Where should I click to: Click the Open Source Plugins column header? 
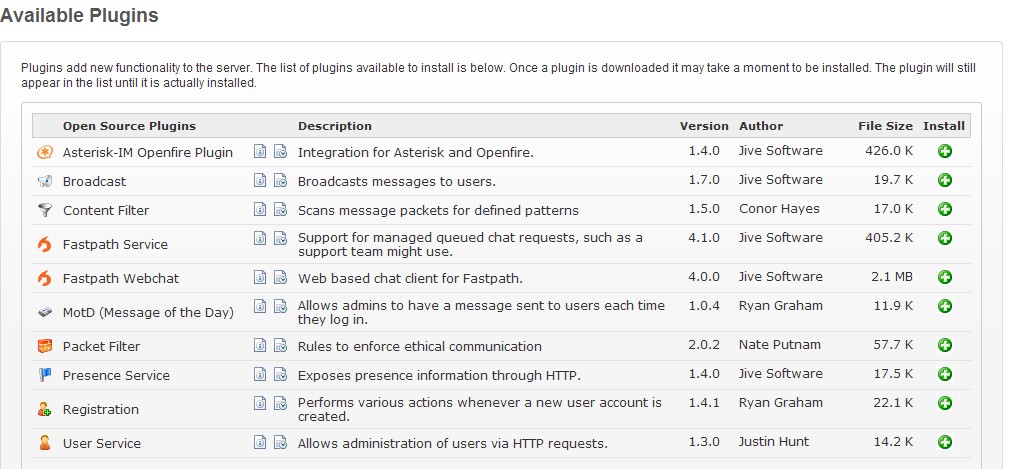pyautogui.click(x=129, y=126)
